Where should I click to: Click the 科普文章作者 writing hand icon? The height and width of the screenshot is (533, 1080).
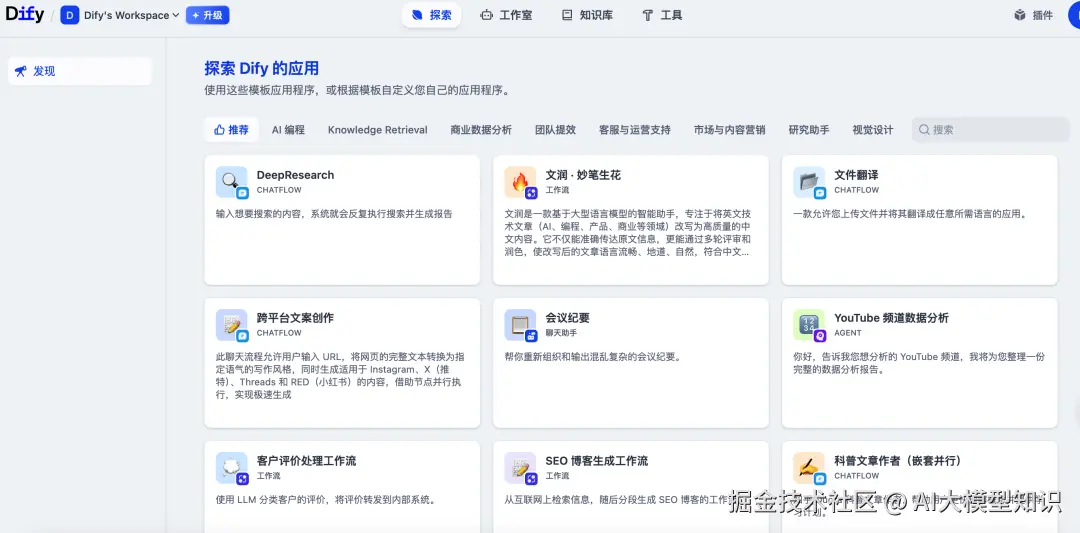(x=809, y=468)
